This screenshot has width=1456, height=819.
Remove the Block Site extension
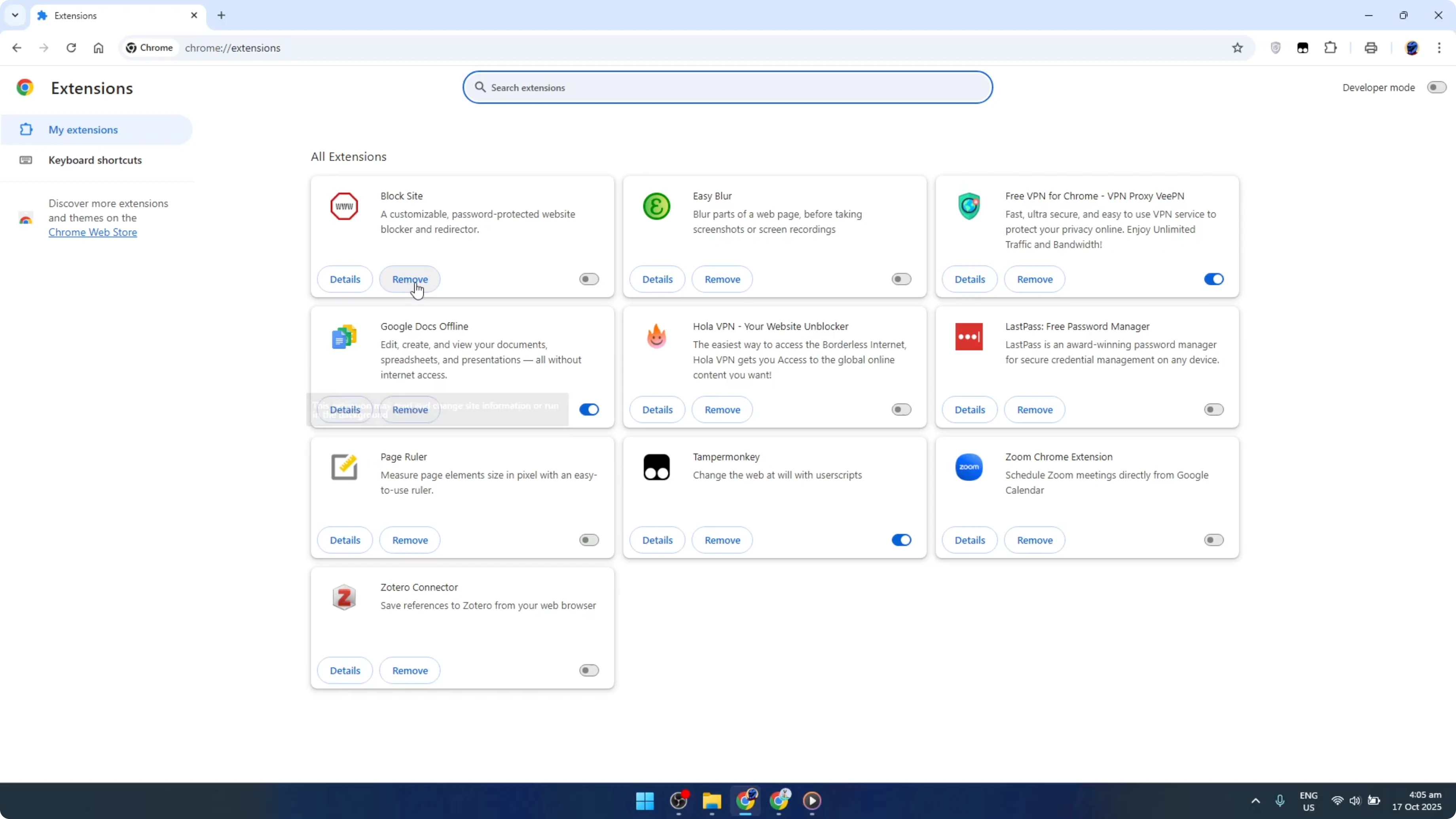tap(410, 279)
